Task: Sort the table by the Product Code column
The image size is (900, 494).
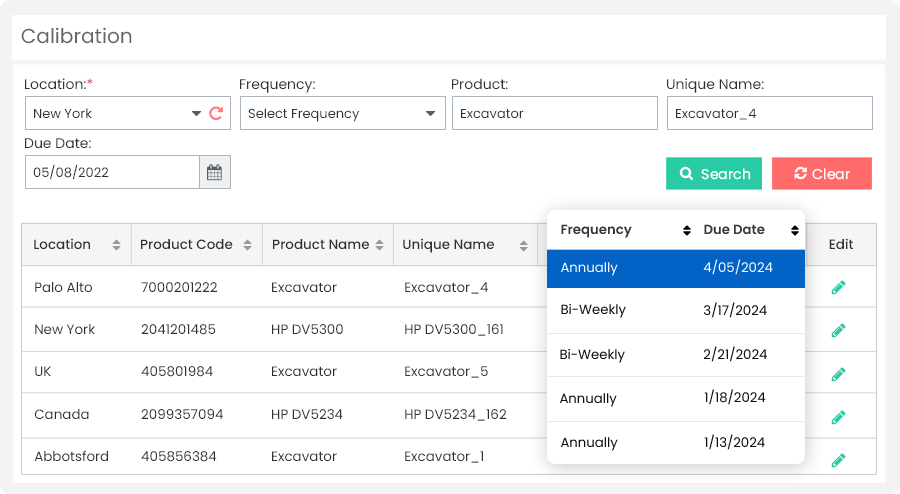Action: [x=247, y=245]
